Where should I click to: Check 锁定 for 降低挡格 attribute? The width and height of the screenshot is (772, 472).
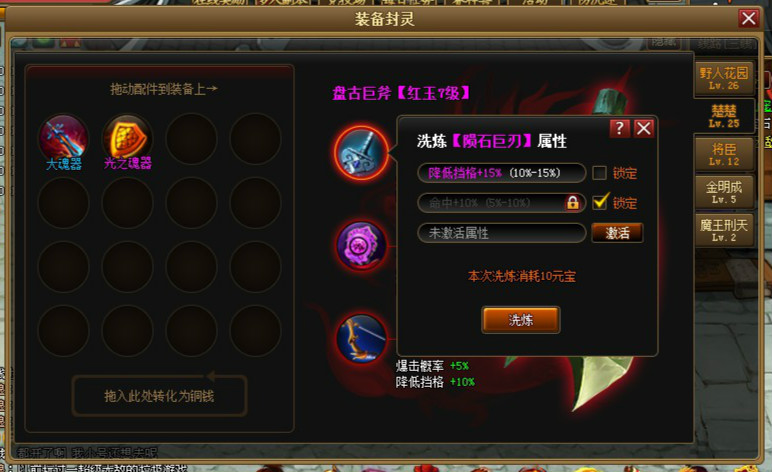click(x=599, y=173)
